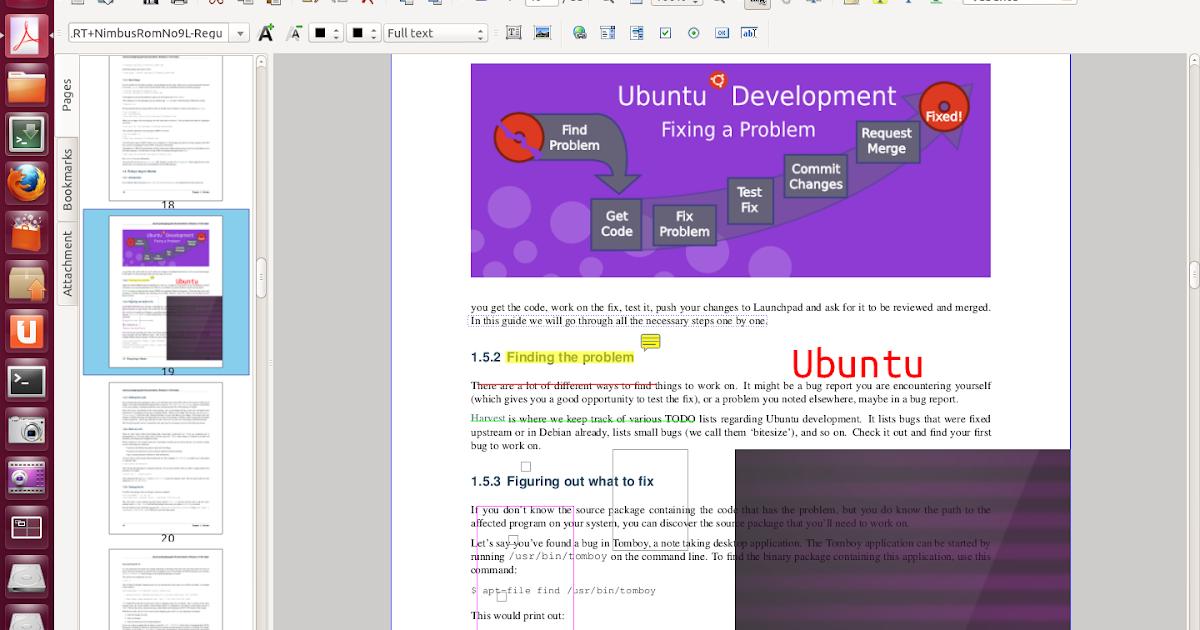Open the yellow sticky note annotation

651,343
